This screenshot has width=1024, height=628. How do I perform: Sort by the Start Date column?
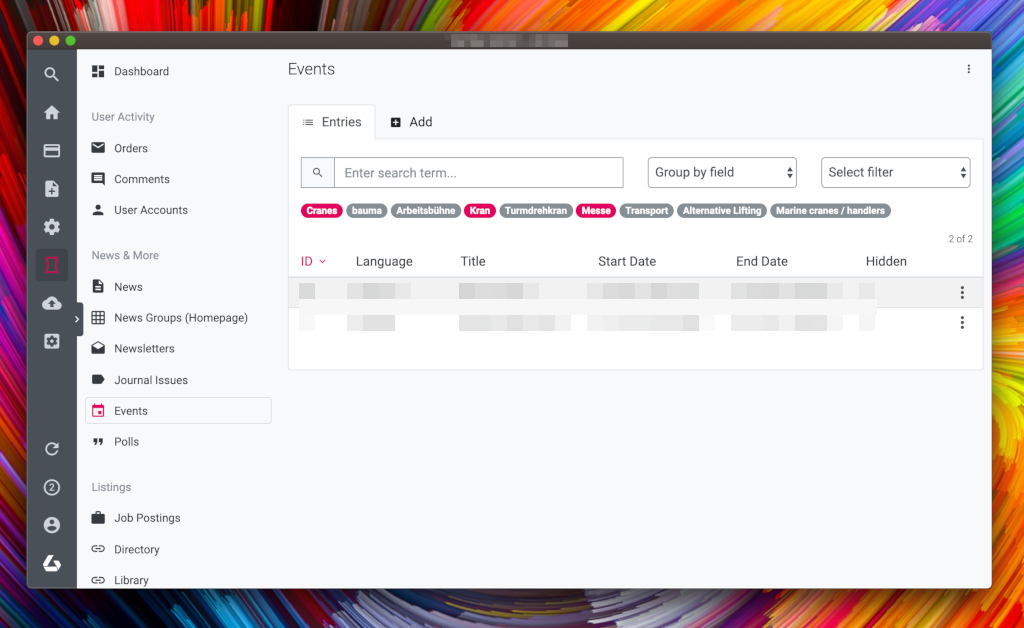[x=627, y=261]
